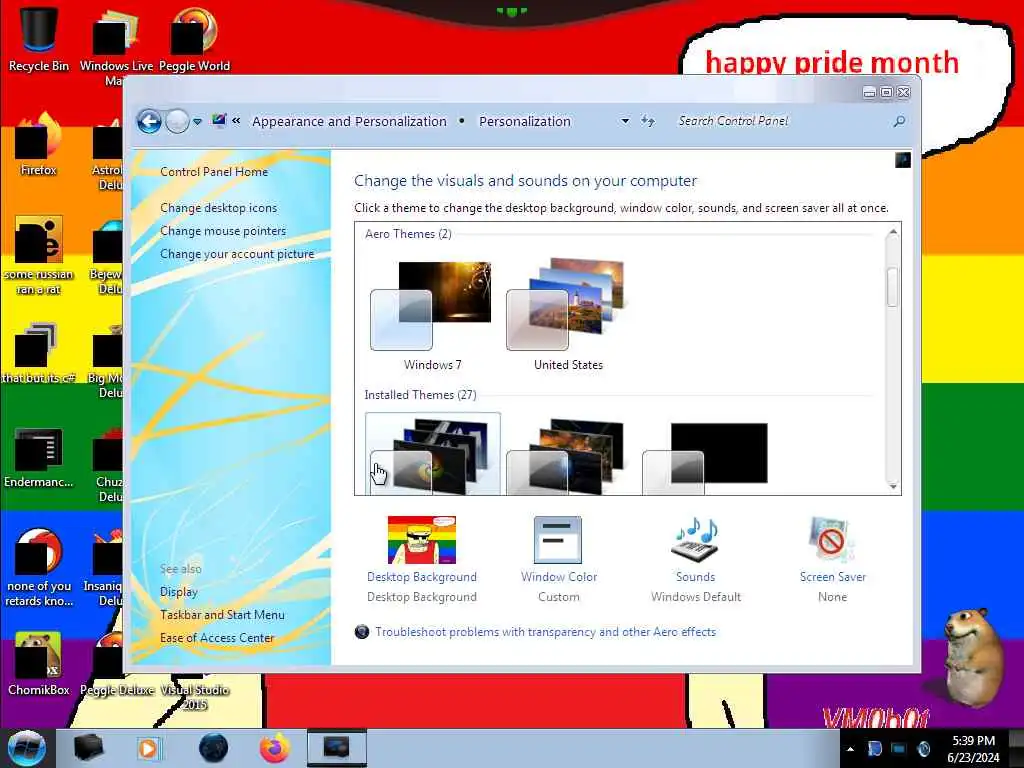
Task: Open the Windows Start orb
Action: point(26,748)
